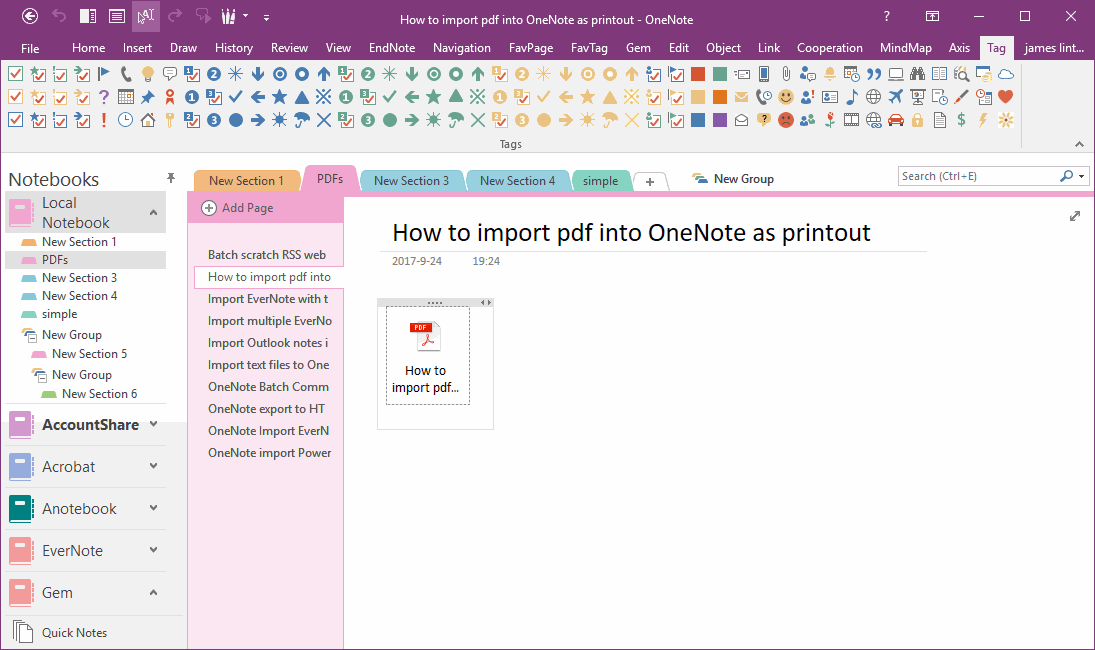Image resolution: width=1095 pixels, height=650 pixels.
Task: Apply the house tag
Action: tap(147, 120)
